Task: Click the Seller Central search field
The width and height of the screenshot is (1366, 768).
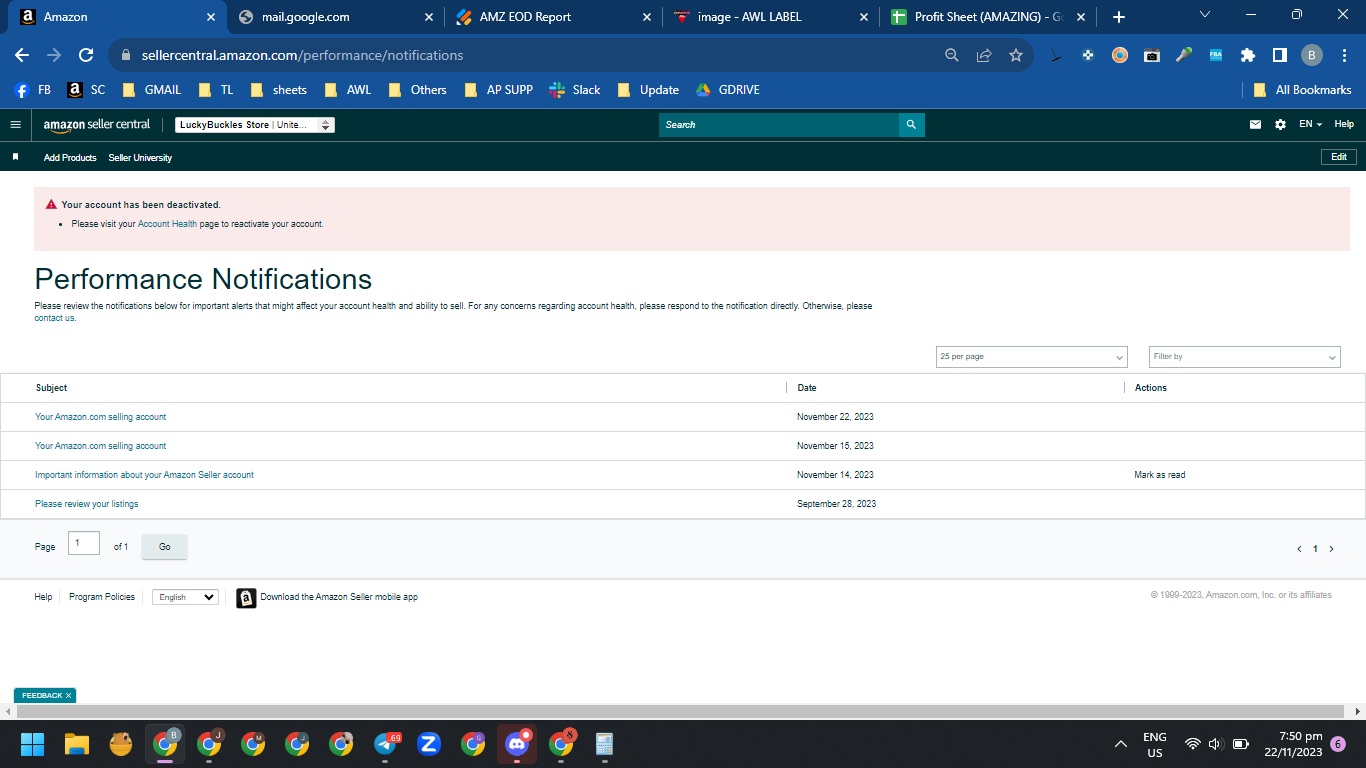Action: pyautogui.click(x=779, y=125)
